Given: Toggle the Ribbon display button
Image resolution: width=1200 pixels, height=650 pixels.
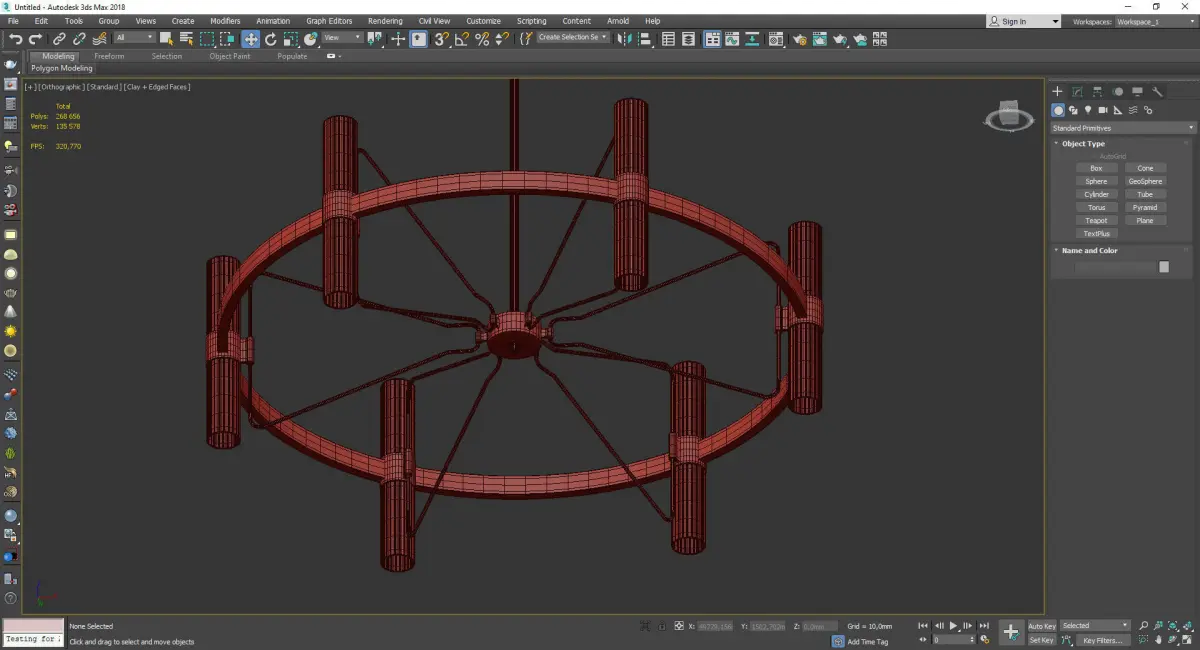Looking at the screenshot, I should tap(713, 39).
